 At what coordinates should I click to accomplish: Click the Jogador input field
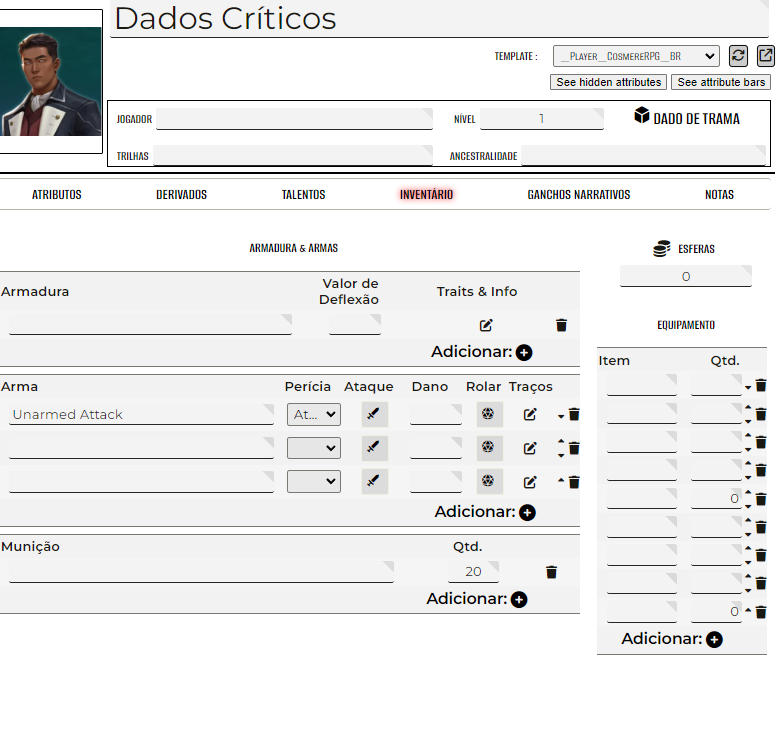[x=294, y=119]
